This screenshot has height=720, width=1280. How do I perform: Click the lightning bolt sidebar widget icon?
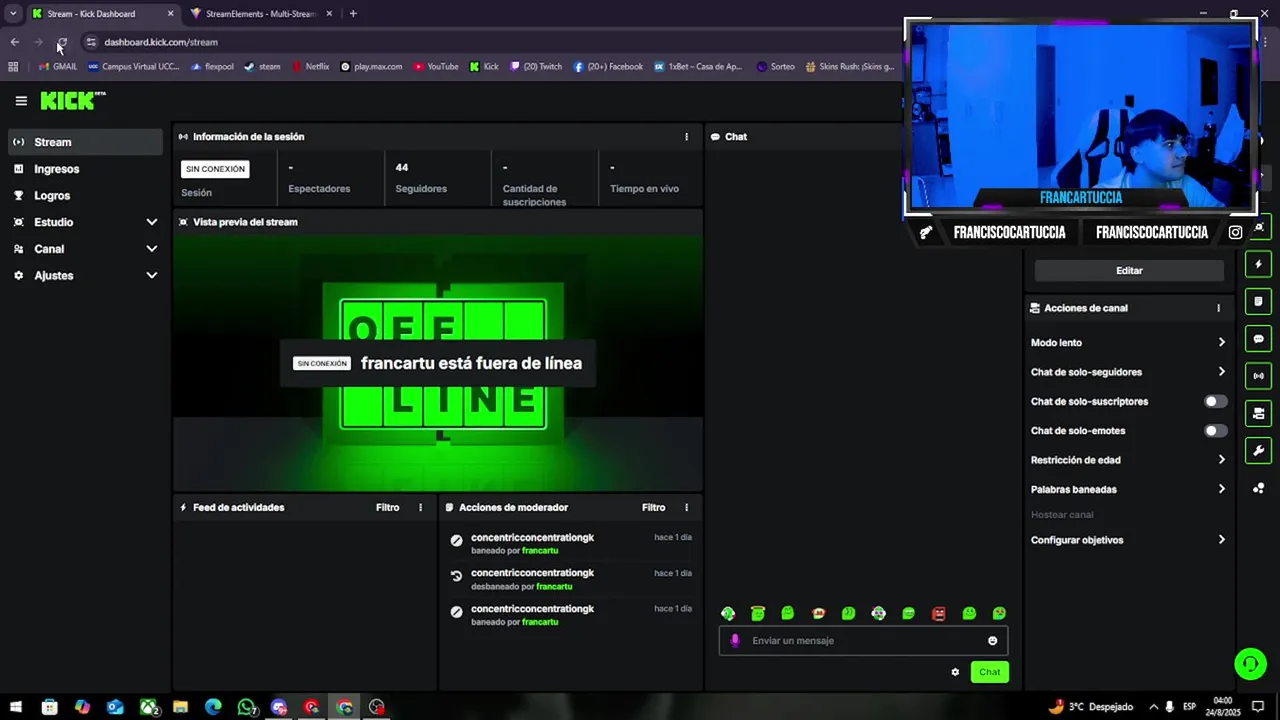pyautogui.click(x=1259, y=264)
